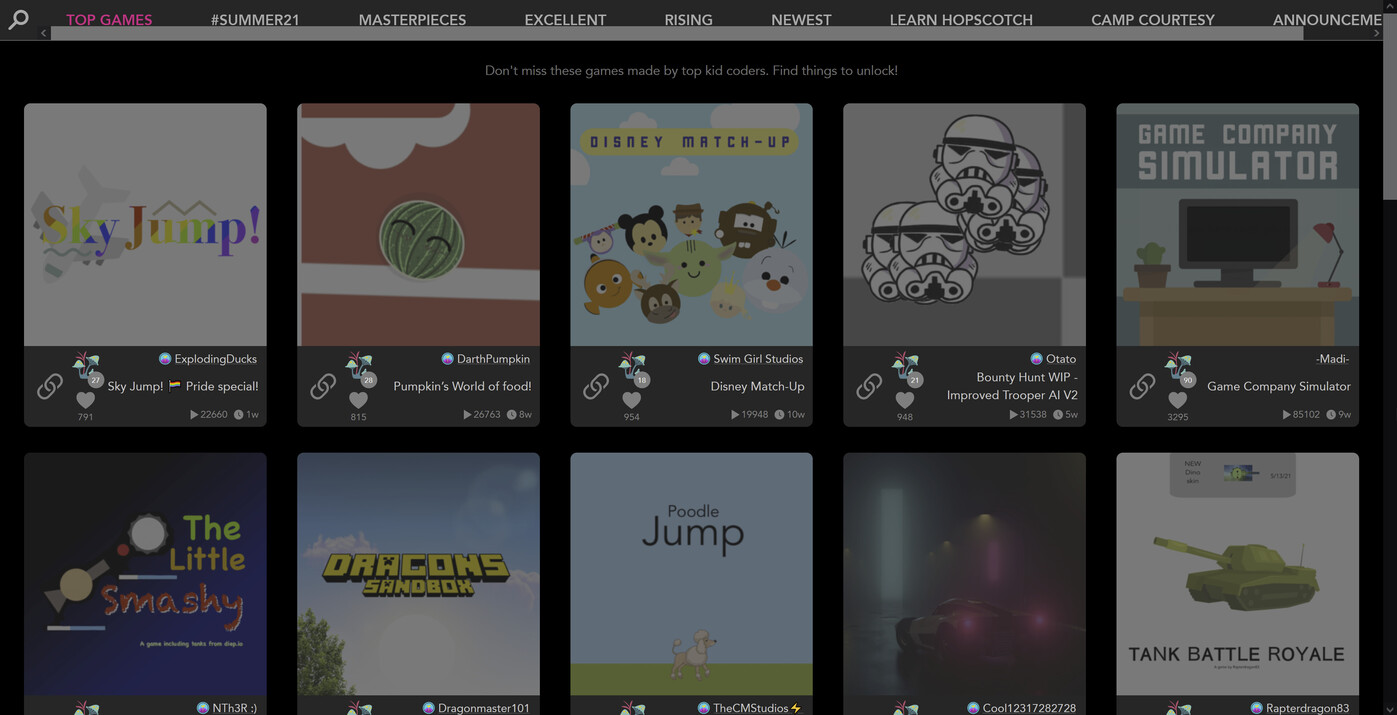Open dark car game thumbnail by Cool12317282728

[x=964, y=574]
